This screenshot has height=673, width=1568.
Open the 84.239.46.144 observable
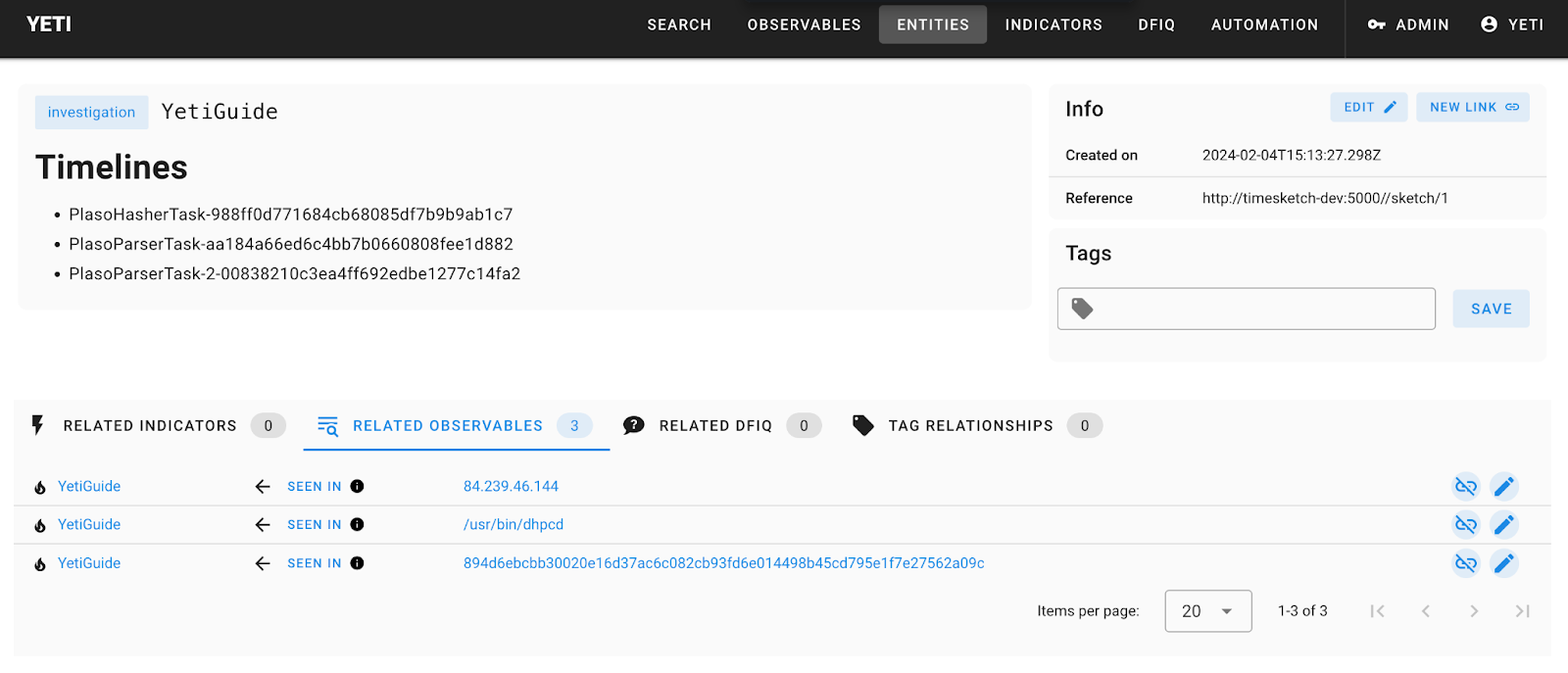(511, 486)
